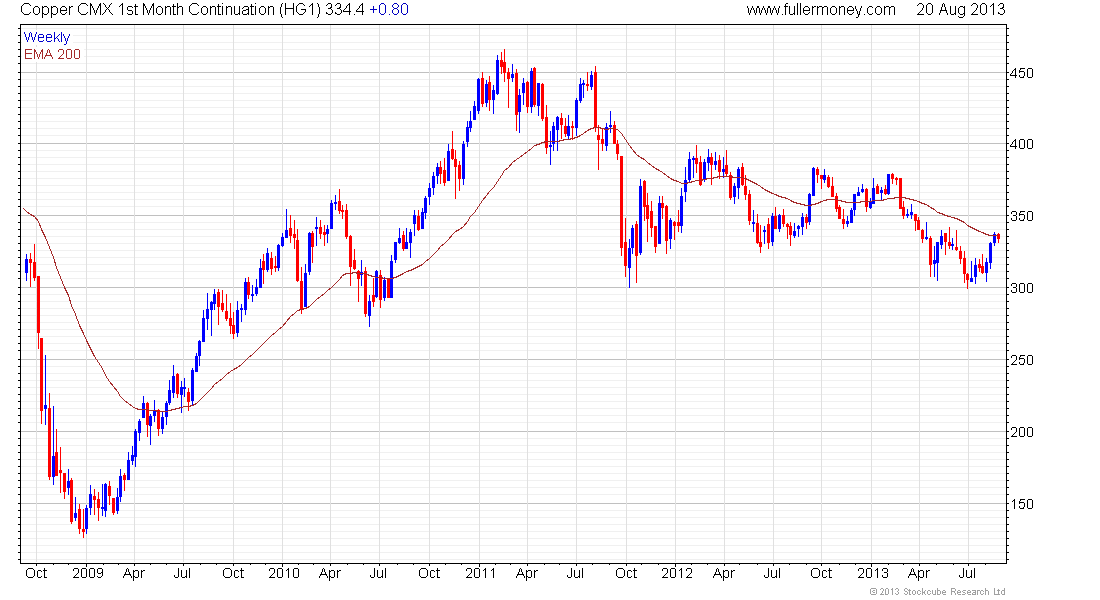The image size is (1100, 600).
Task: Select the 'Weekly' interval label
Action: click(47, 37)
